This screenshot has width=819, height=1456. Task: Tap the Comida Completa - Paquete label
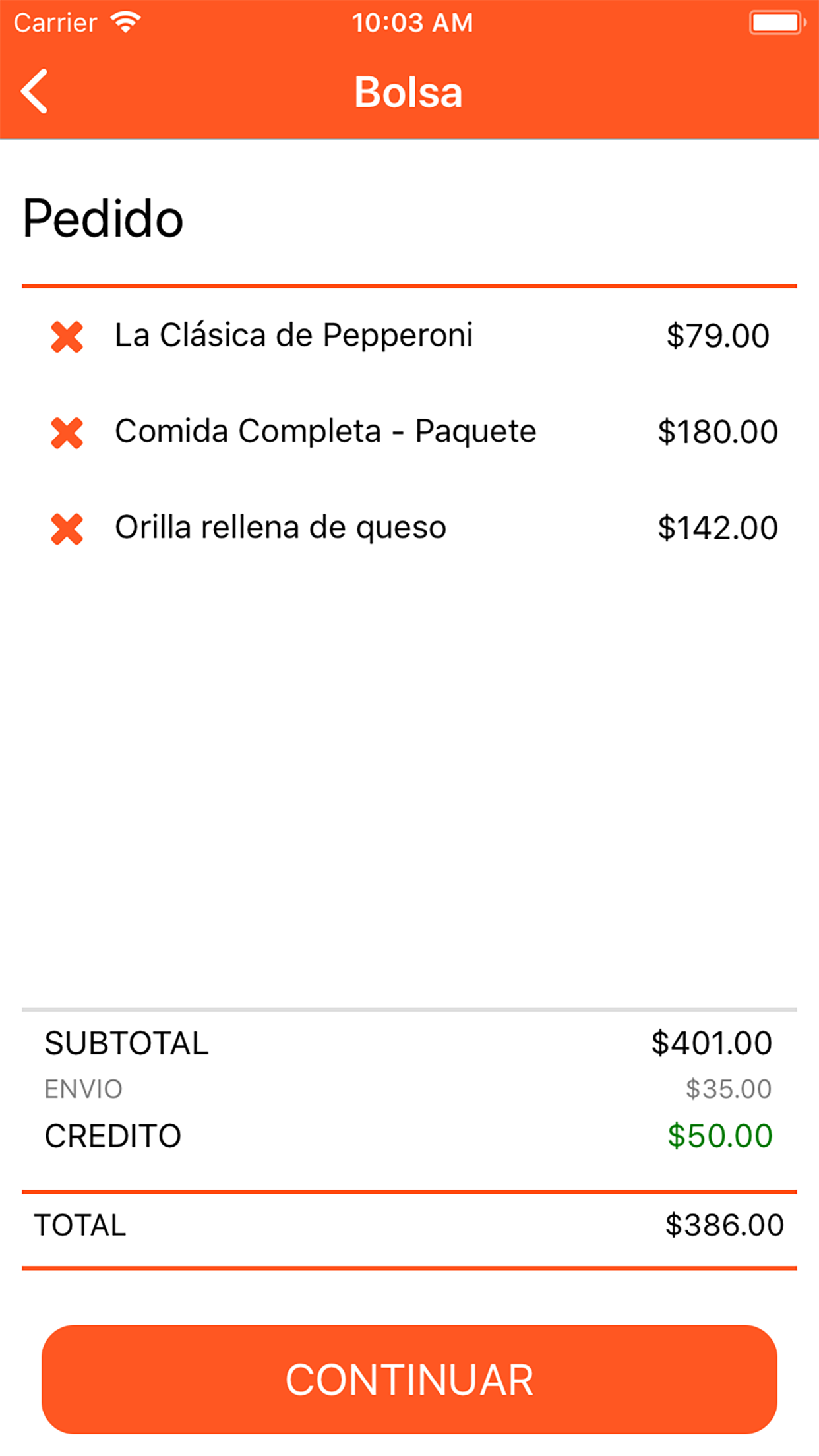326,431
